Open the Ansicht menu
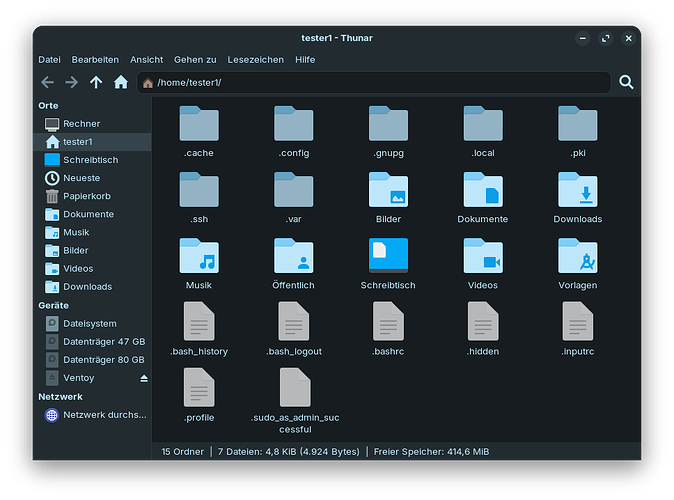Screen dimensions: 674x500 coord(146,60)
